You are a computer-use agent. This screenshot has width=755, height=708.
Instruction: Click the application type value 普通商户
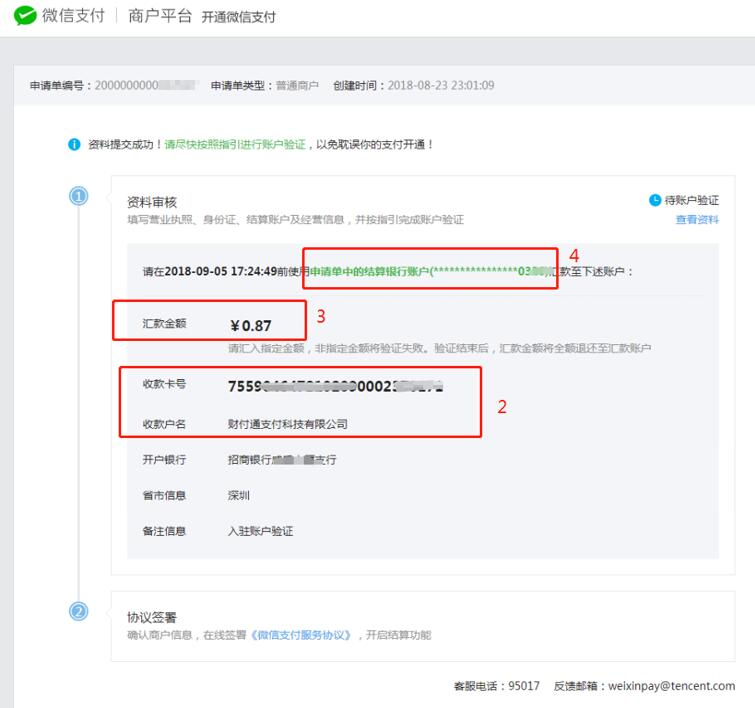point(297,85)
